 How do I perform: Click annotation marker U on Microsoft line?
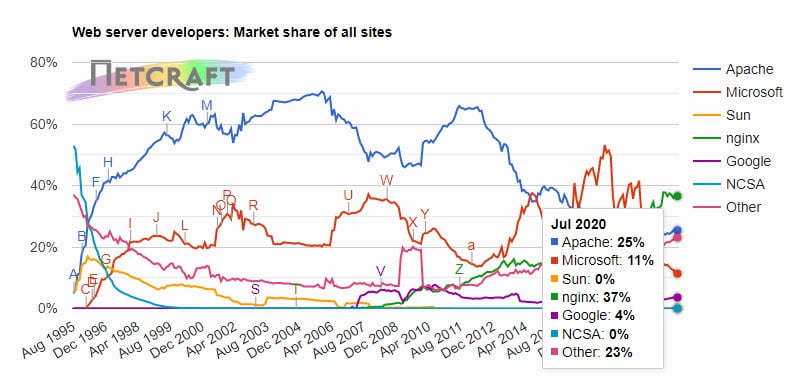pos(348,195)
